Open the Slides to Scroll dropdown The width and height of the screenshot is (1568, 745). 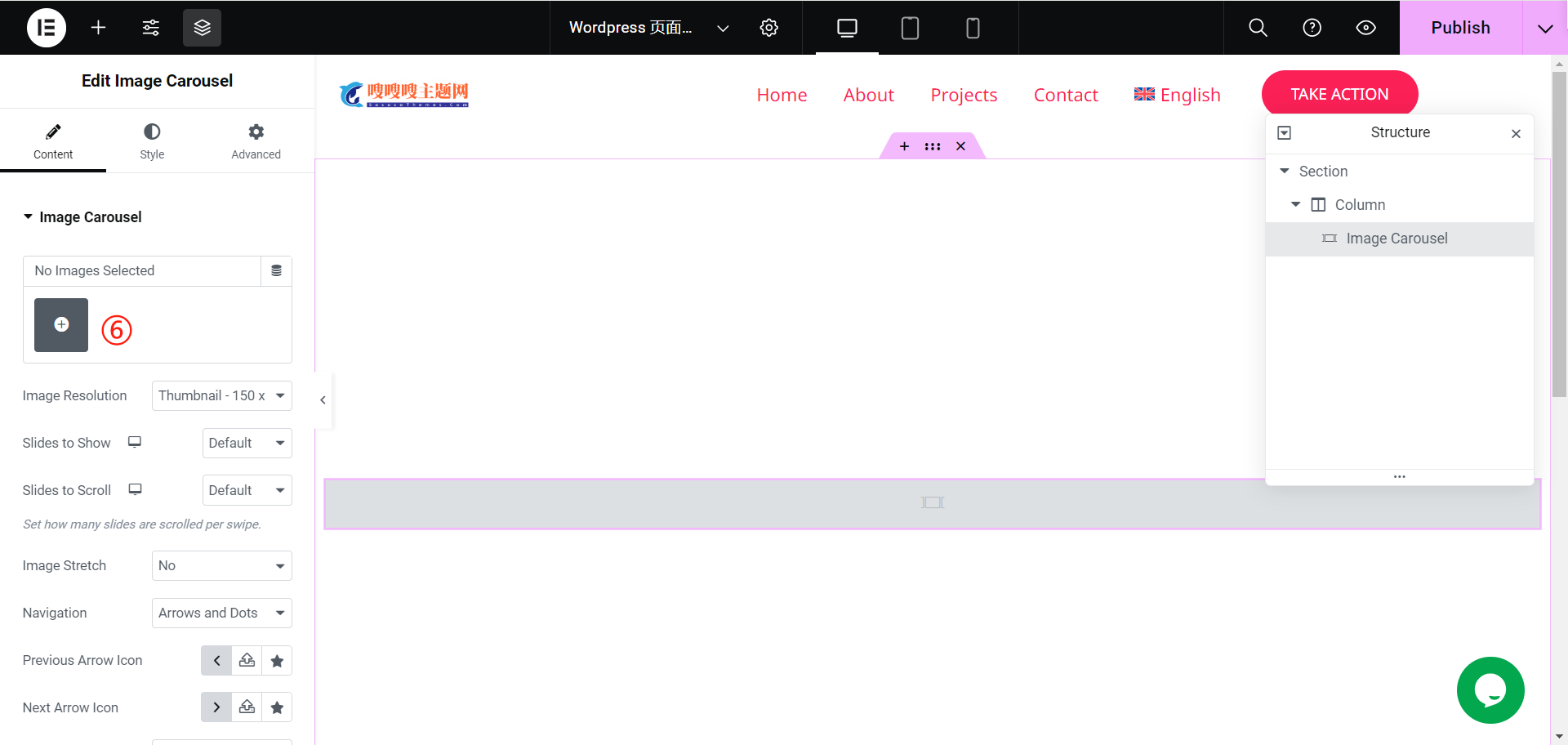[x=247, y=490]
